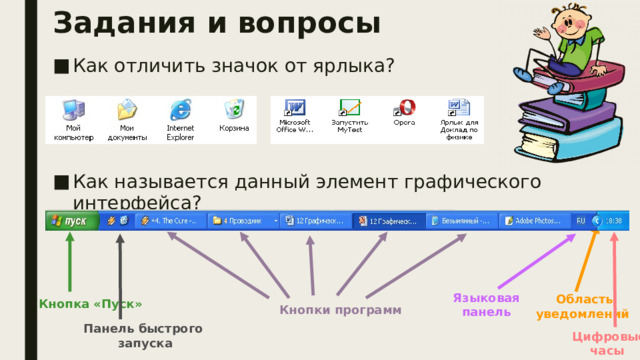Click the second quick launch icon next to Проводник side

tap(124, 221)
